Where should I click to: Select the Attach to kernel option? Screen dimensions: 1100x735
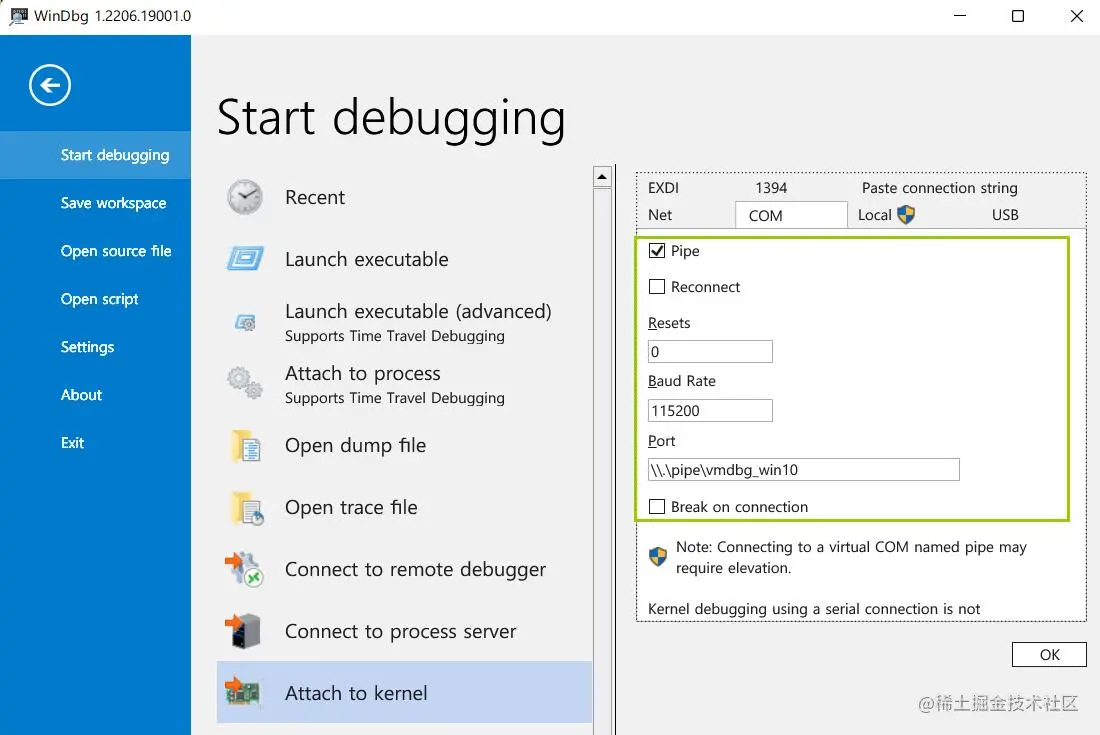404,692
